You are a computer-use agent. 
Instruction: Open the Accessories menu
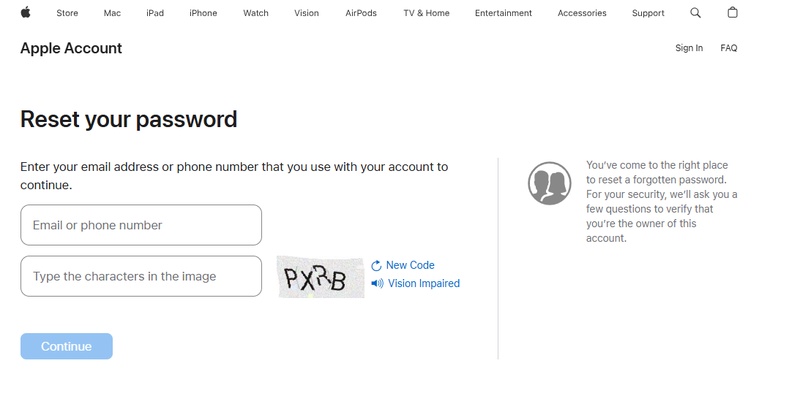pyautogui.click(x=582, y=13)
